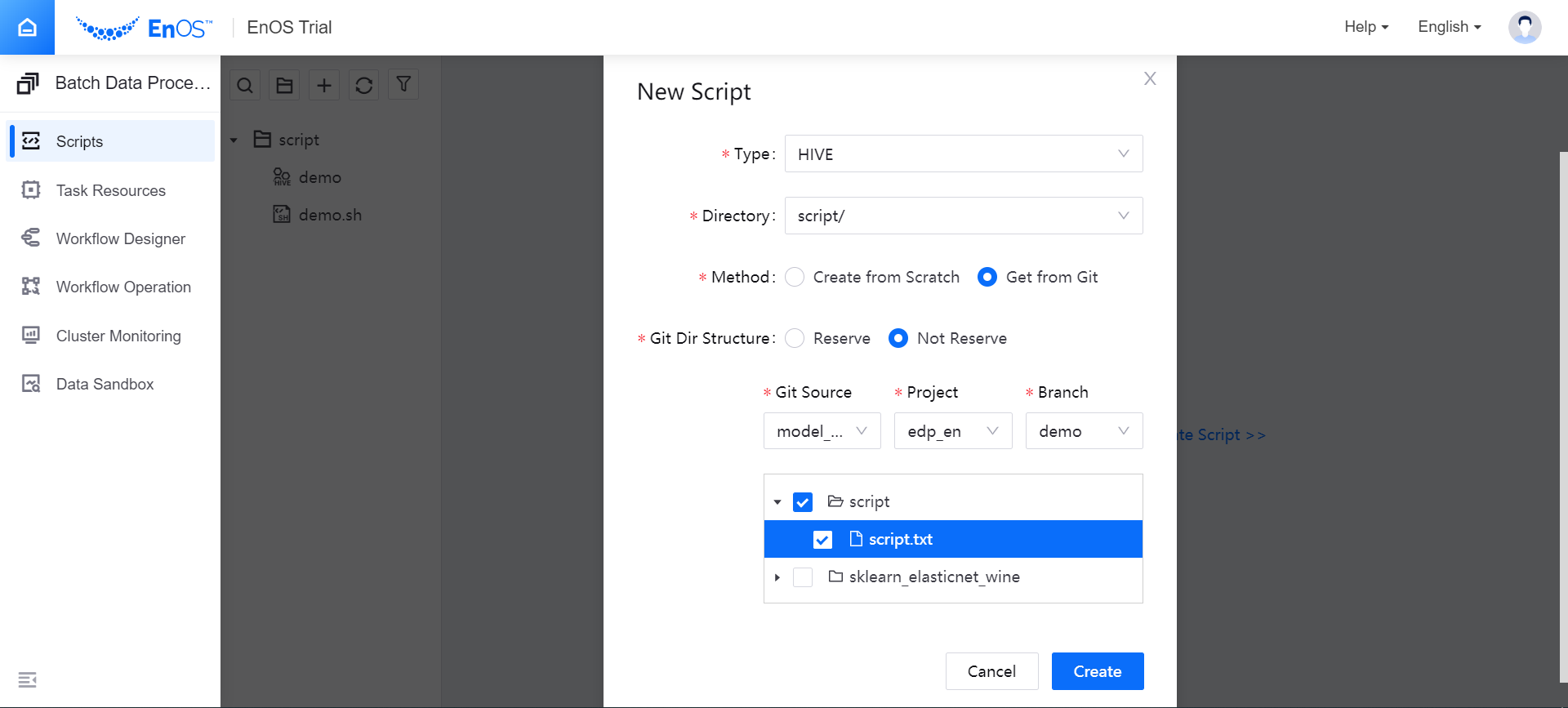Click the filter funnel icon

(403, 84)
